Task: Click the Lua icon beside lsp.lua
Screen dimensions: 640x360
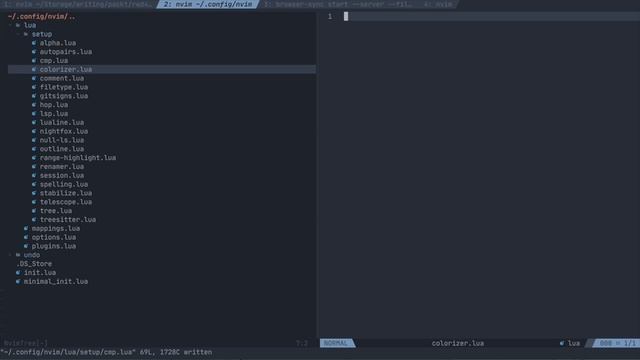Action: (x=34, y=114)
